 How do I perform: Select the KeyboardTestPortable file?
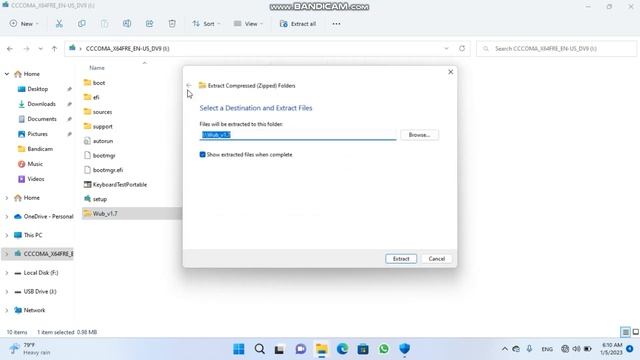pos(120,184)
